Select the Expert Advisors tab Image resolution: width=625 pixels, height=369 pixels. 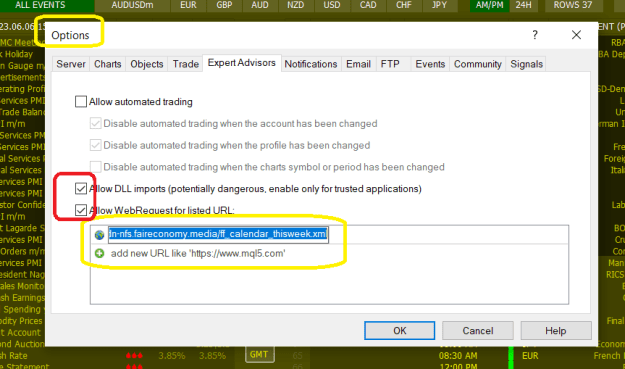242,63
